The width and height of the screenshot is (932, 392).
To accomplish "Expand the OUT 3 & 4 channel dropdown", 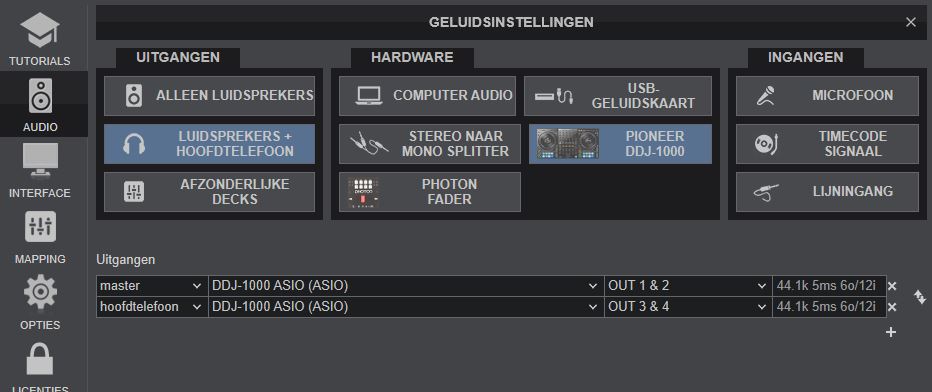I will pyautogui.click(x=688, y=307).
